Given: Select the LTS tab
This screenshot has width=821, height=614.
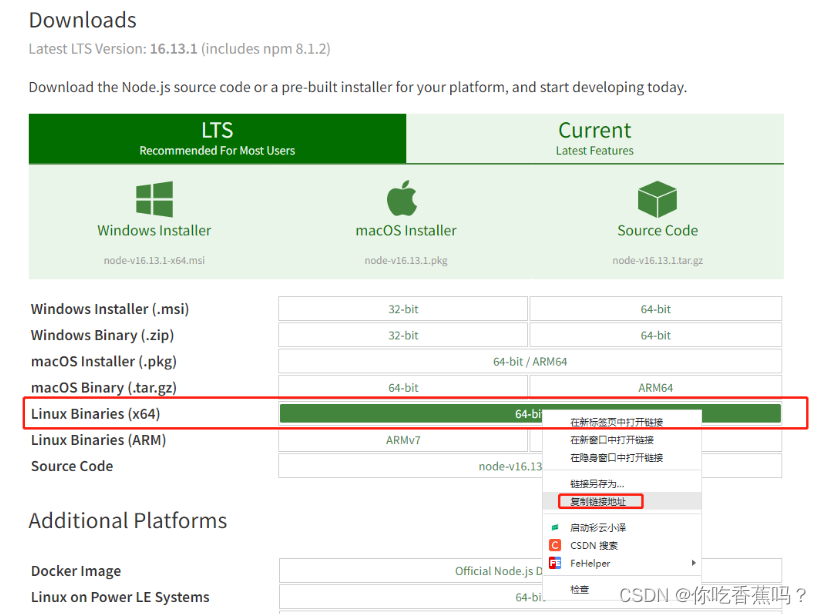Looking at the screenshot, I should pyautogui.click(x=216, y=138).
